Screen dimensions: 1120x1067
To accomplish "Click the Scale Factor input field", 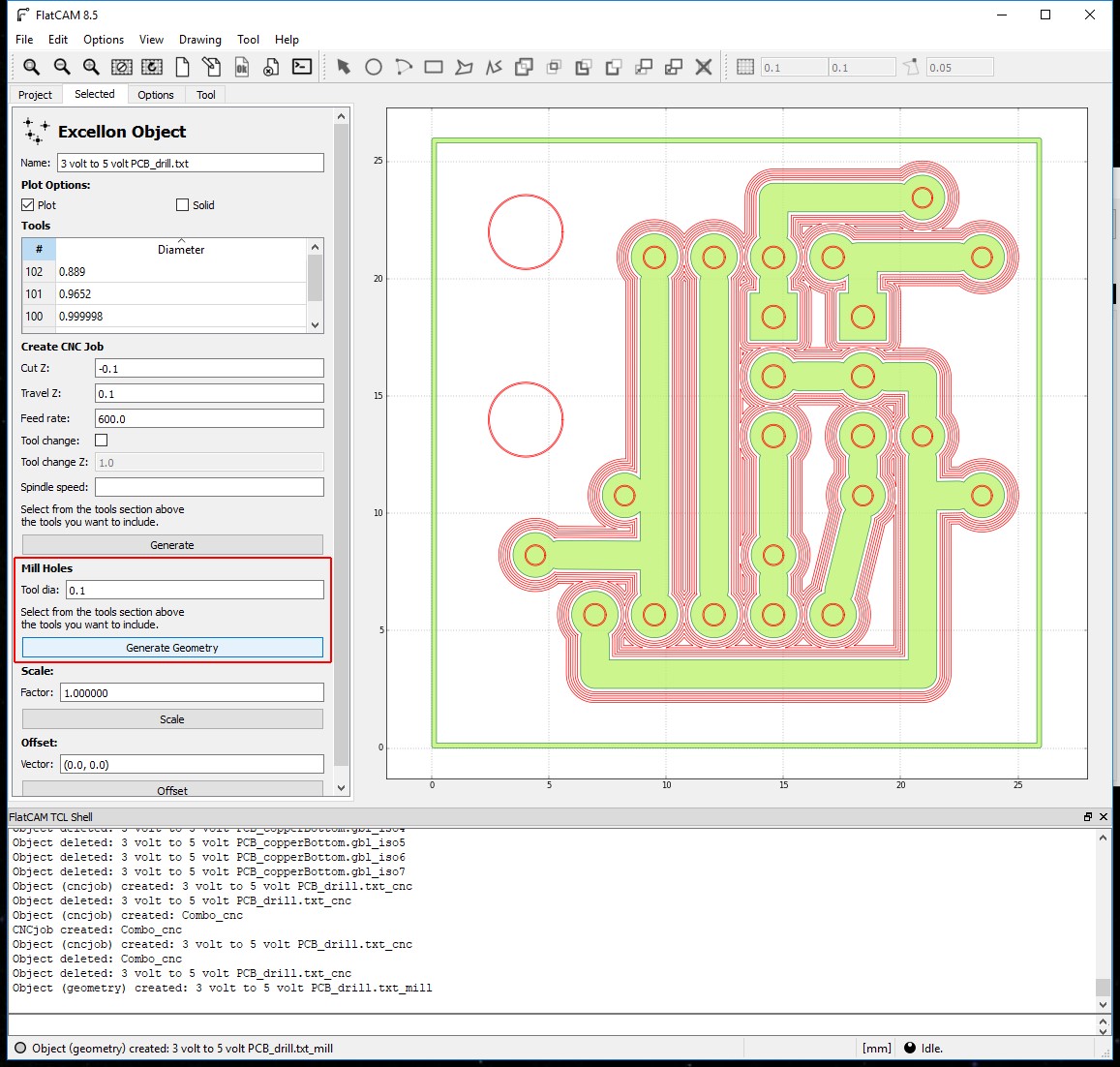I will [x=192, y=692].
